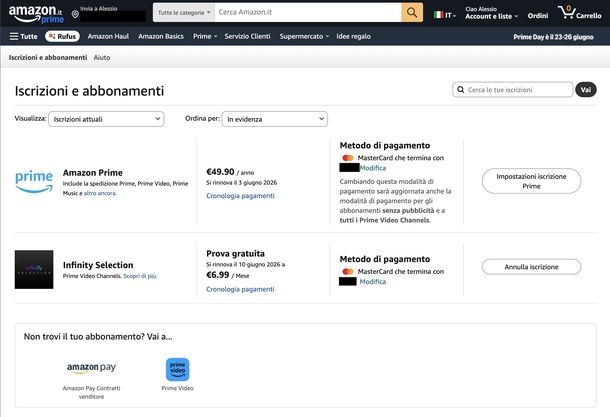Expand the Tutte le categorie dropdown
The width and height of the screenshot is (610, 417).
pos(184,12)
